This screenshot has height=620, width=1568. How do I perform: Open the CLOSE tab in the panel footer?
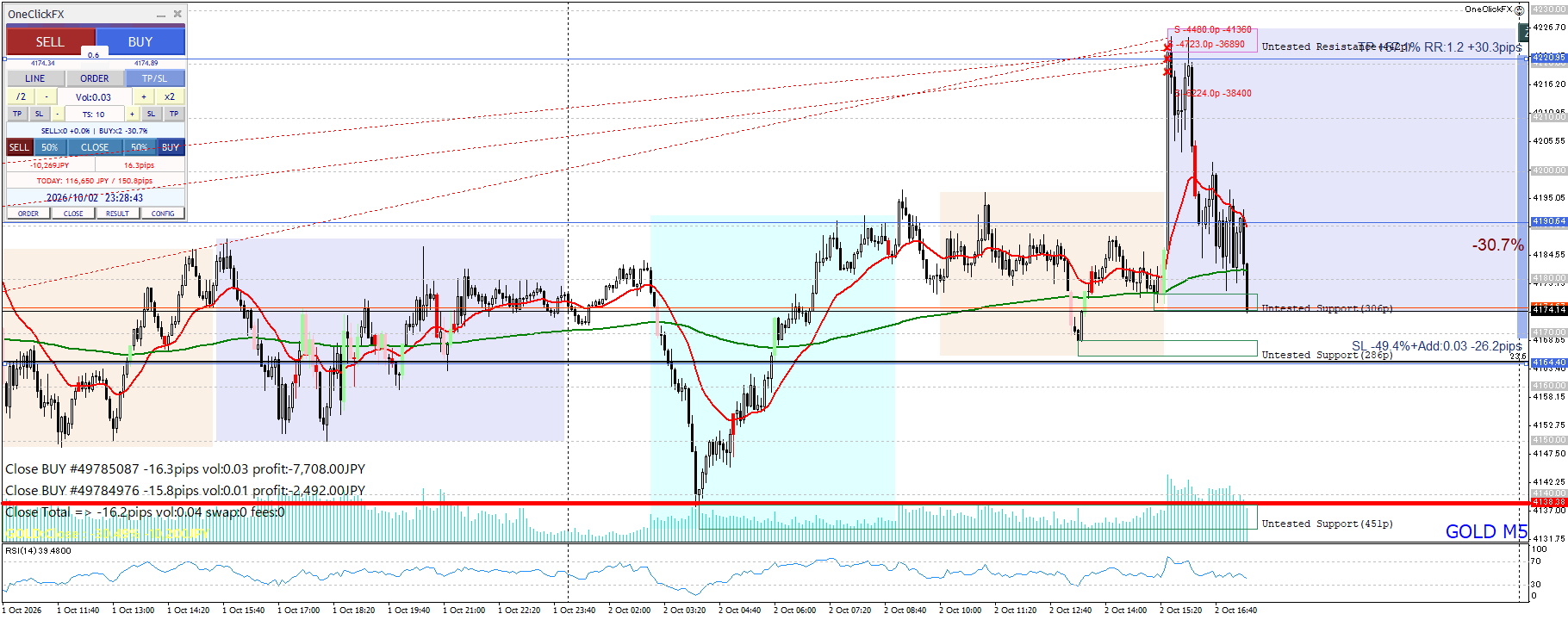[73, 214]
